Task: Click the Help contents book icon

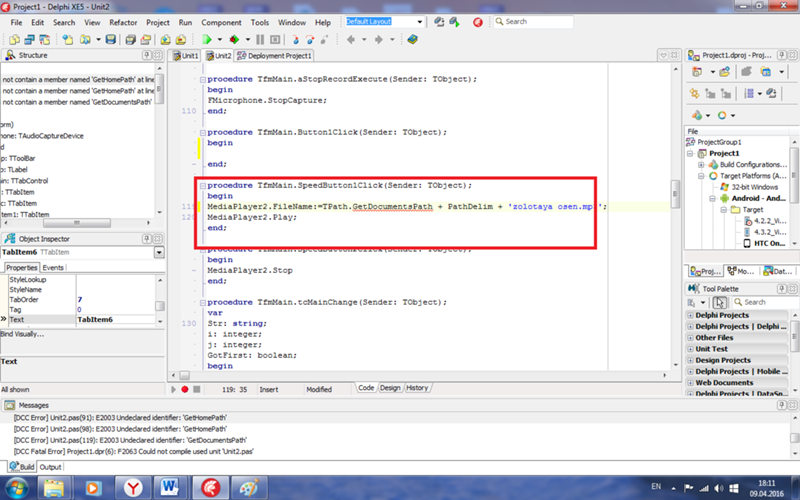Action: point(413,39)
